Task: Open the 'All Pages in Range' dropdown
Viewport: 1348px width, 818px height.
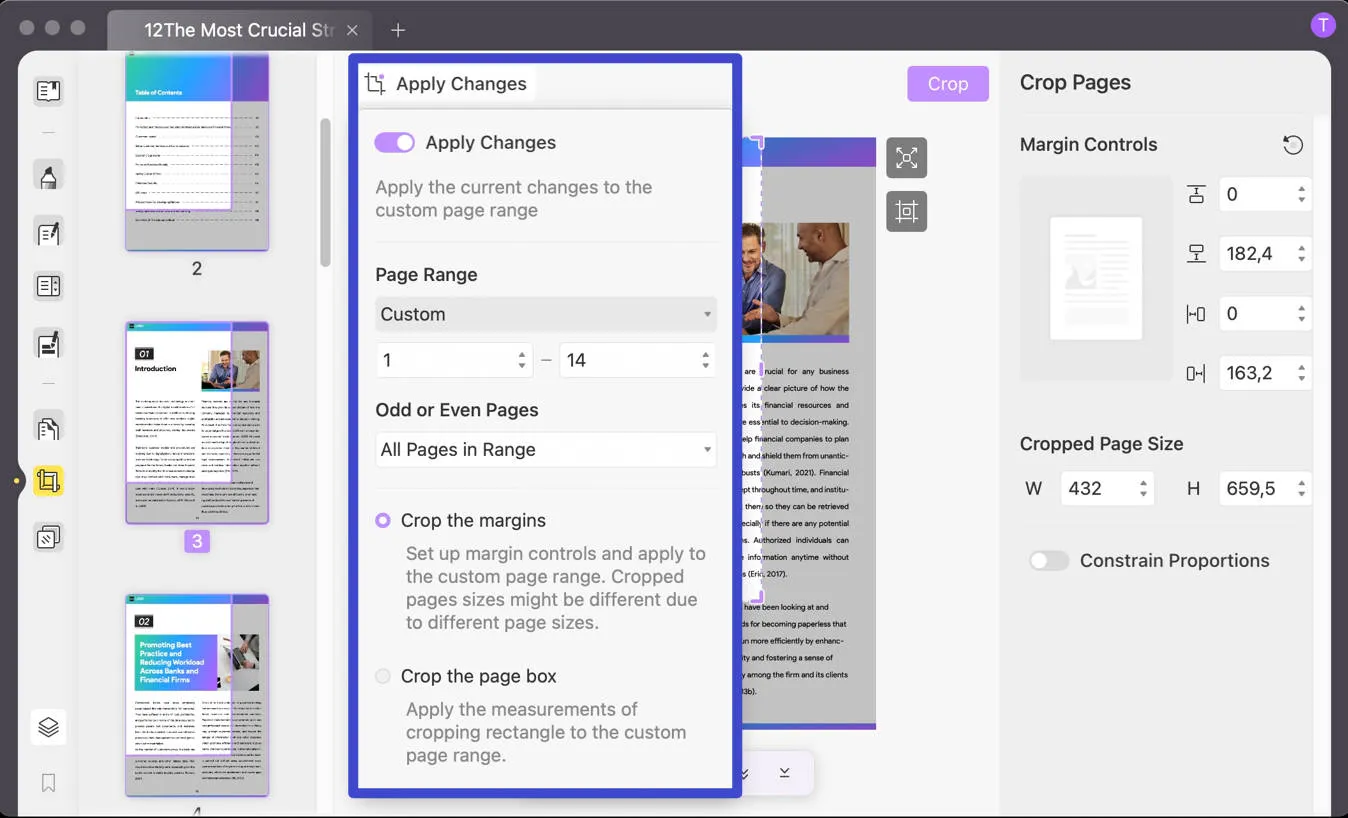Action: [546, 450]
